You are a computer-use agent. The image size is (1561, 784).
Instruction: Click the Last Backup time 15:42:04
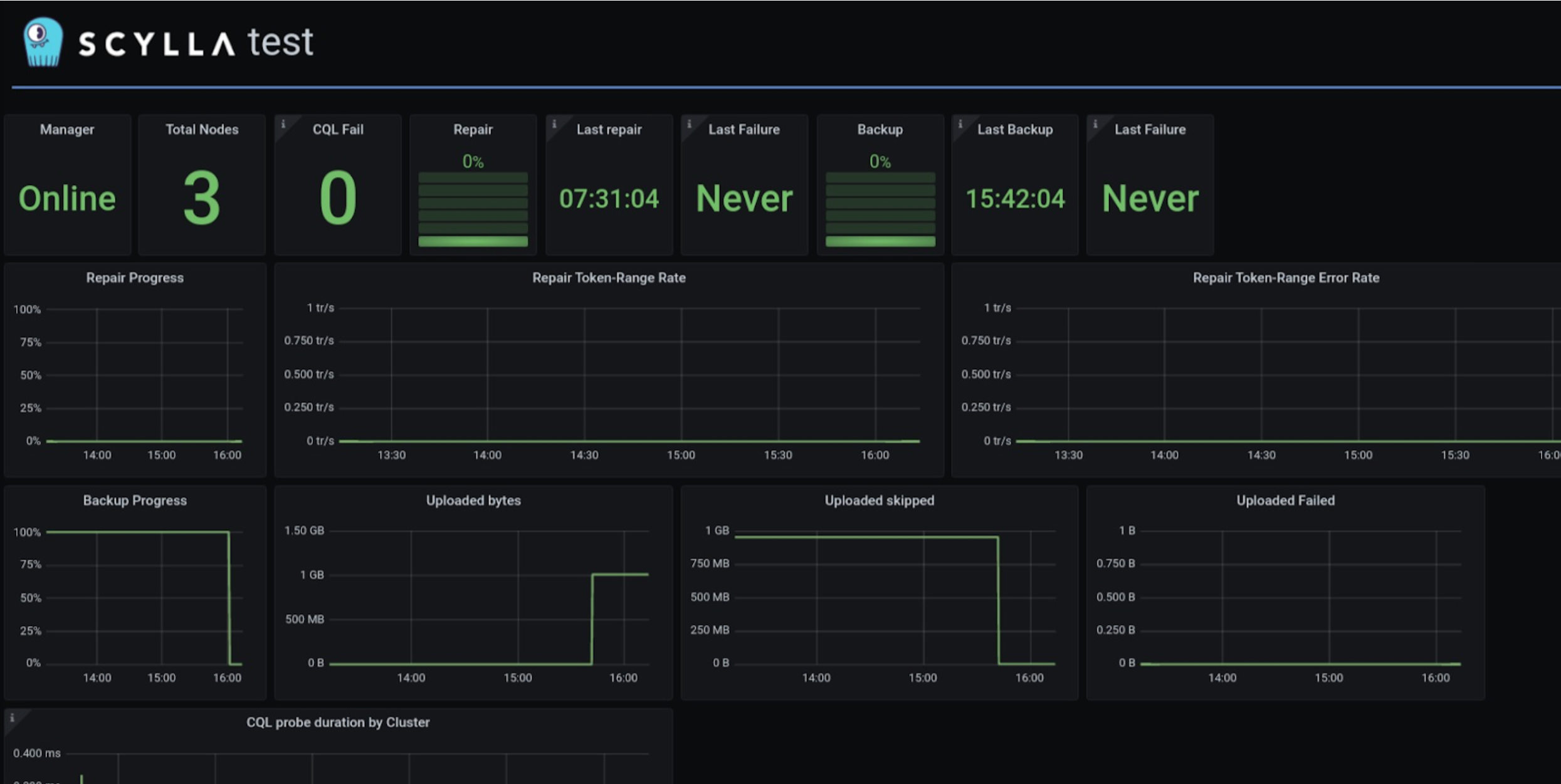tap(1015, 199)
